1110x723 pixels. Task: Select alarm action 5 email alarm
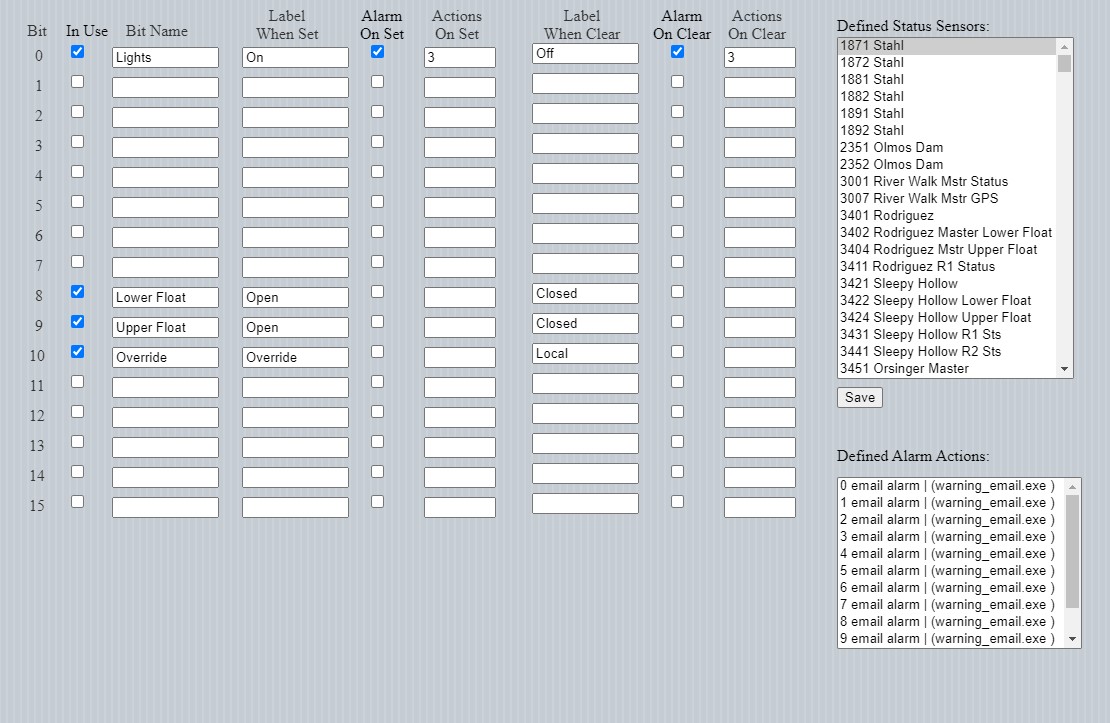pos(946,570)
